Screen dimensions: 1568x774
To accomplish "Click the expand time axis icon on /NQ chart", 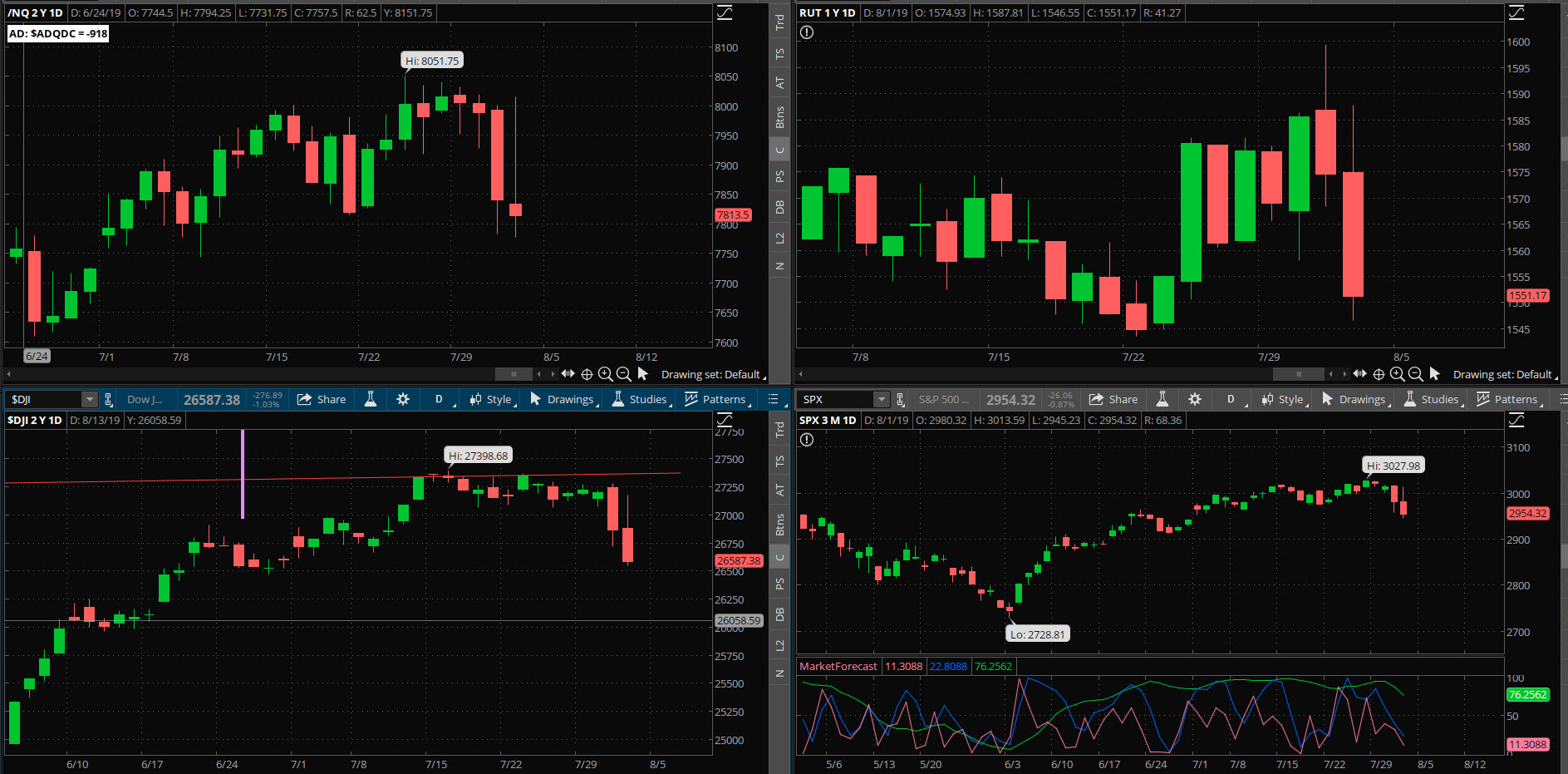I will (568, 374).
